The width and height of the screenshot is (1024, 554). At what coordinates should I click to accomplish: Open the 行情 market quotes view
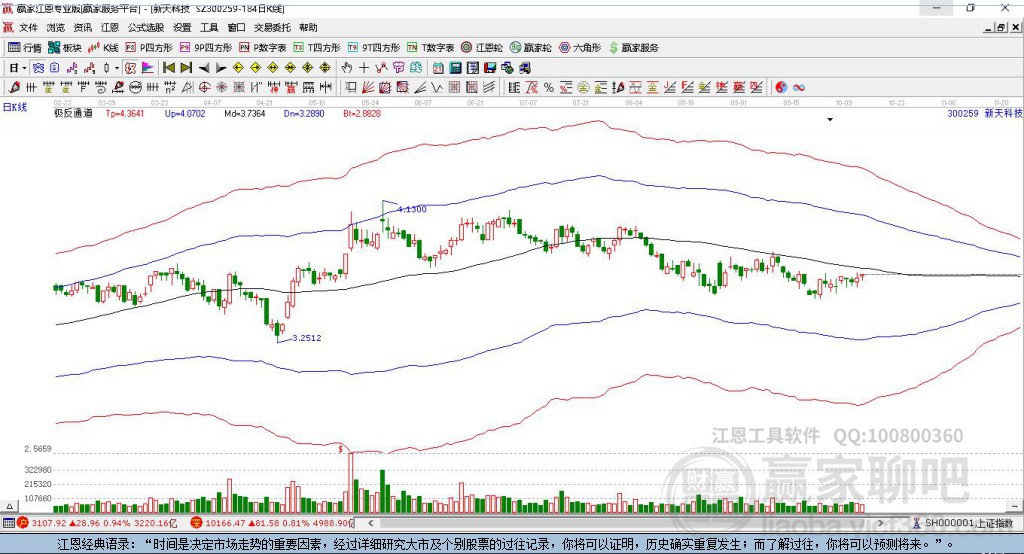[24, 48]
